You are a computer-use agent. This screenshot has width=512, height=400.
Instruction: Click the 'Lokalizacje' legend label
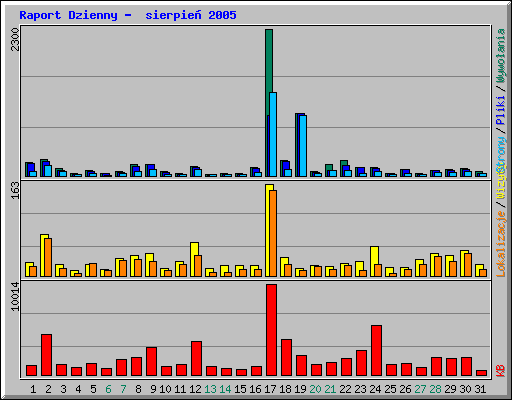(x=501, y=244)
